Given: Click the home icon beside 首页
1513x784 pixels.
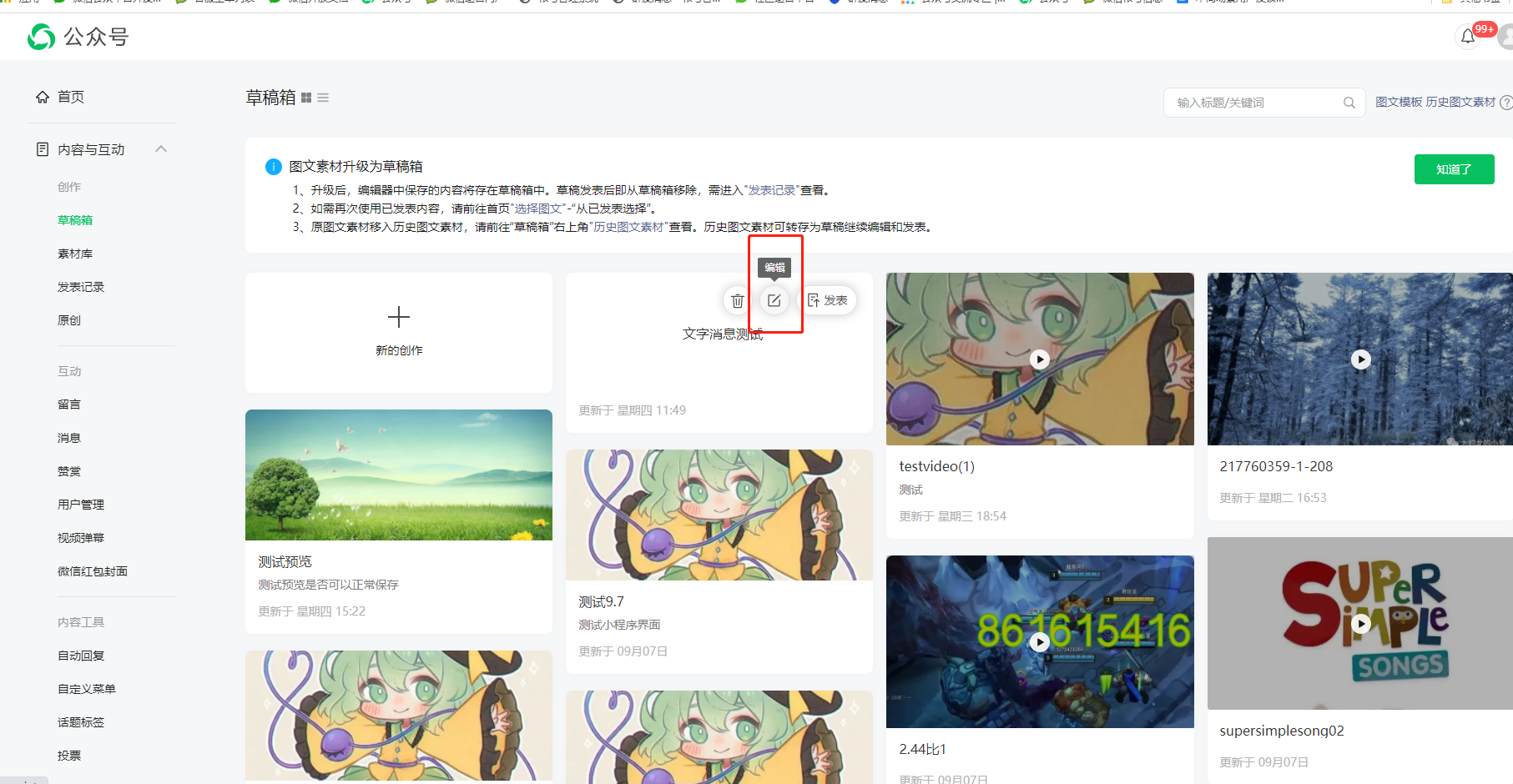Looking at the screenshot, I should [x=43, y=97].
